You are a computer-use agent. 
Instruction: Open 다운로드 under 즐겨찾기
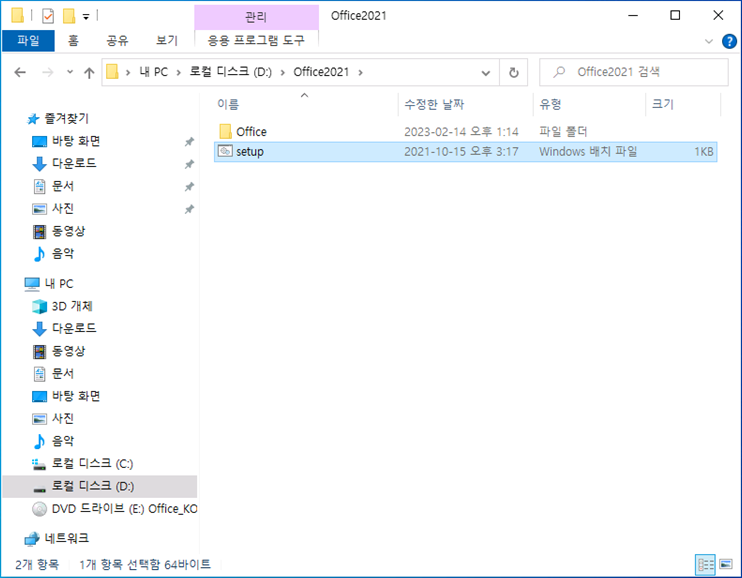[x=74, y=163]
